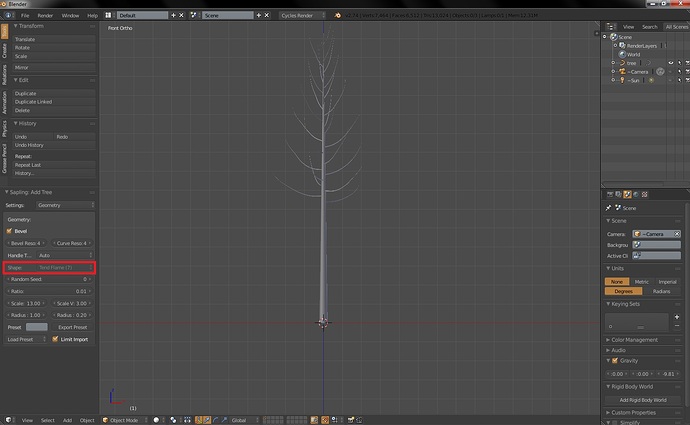Click the Mirror button
The height and width of the screenshot is (425, 690).
click(54, 67)
